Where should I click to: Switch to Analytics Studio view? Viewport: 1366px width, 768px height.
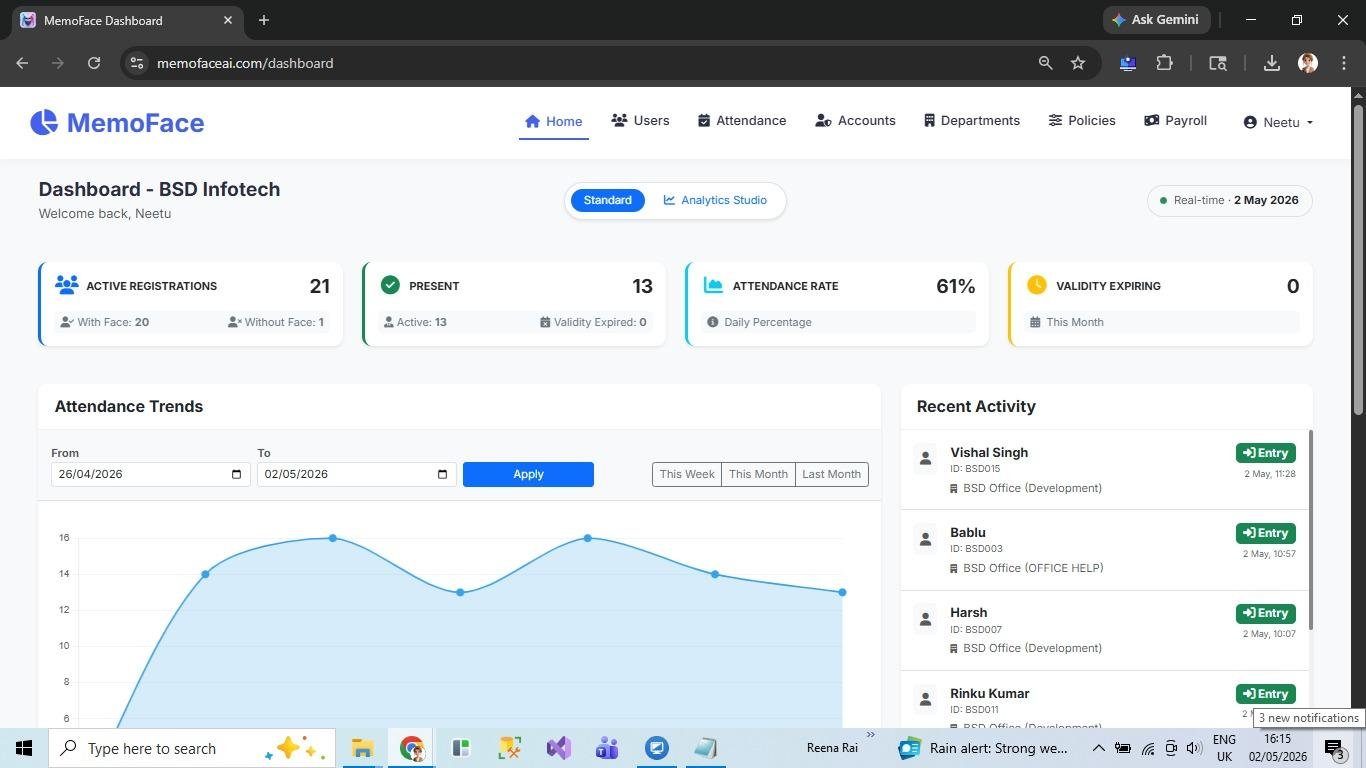[715, 200]
